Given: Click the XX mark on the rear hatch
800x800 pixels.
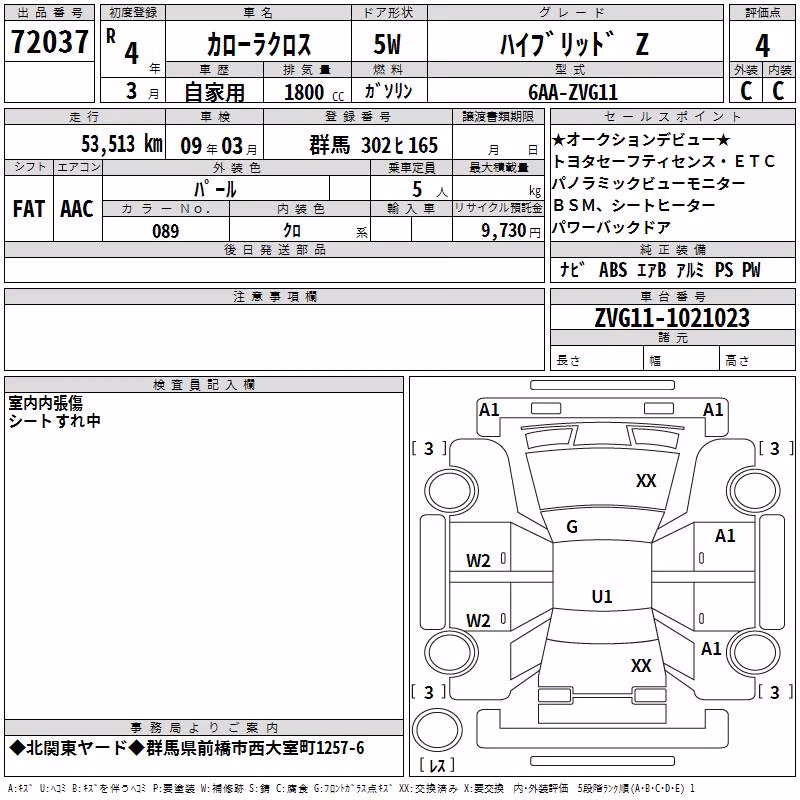Looking at the screenshot, I should click(x=641, y=665).
